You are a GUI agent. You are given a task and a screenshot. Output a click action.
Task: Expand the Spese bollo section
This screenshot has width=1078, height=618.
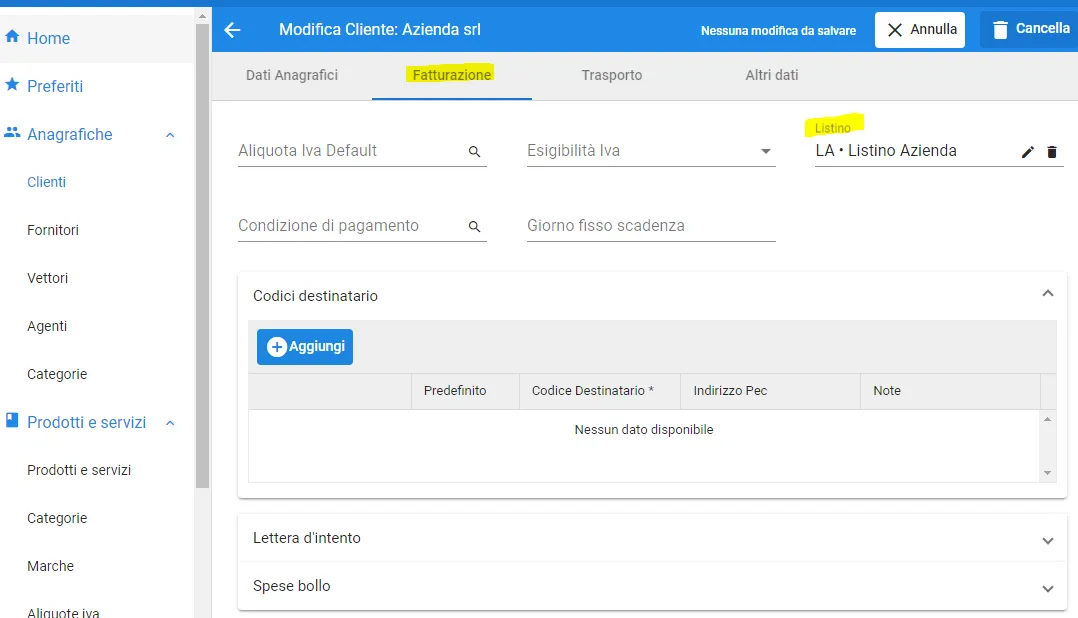pos(1048,589)
